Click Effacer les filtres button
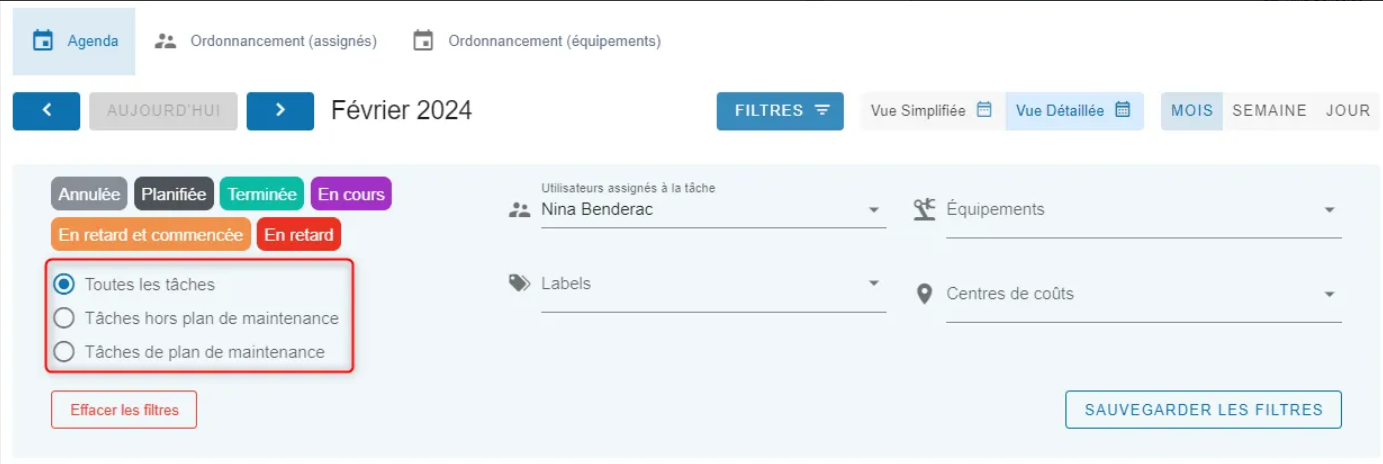 (124, 410)
